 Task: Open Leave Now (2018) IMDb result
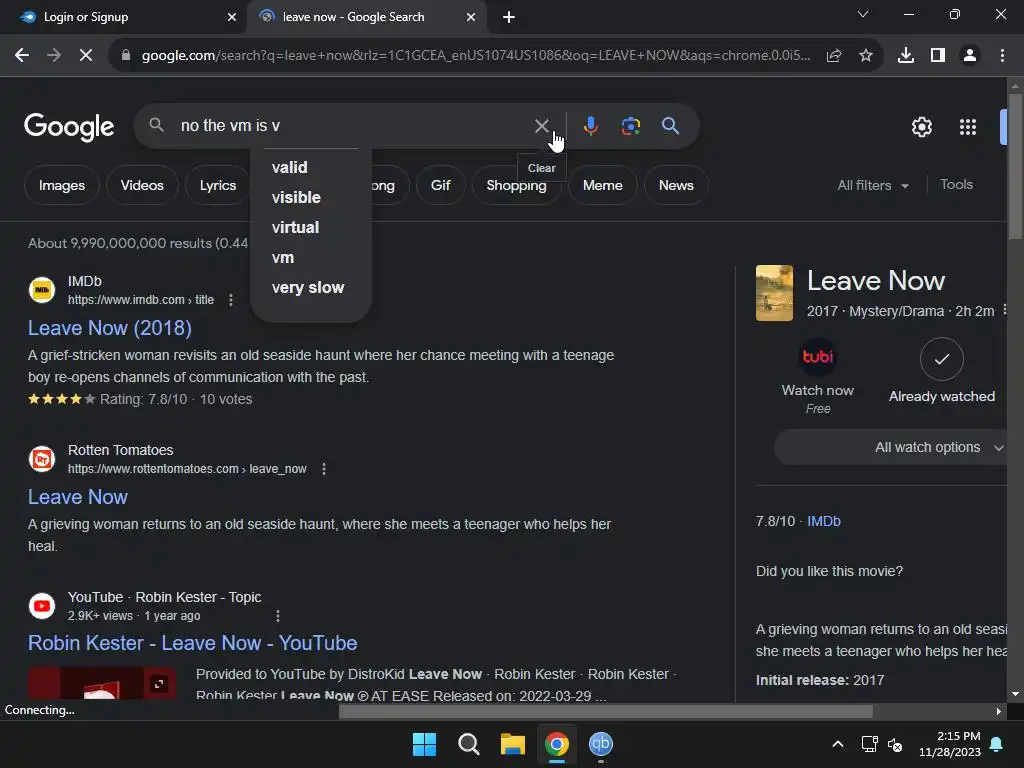[x=110, y=328]
